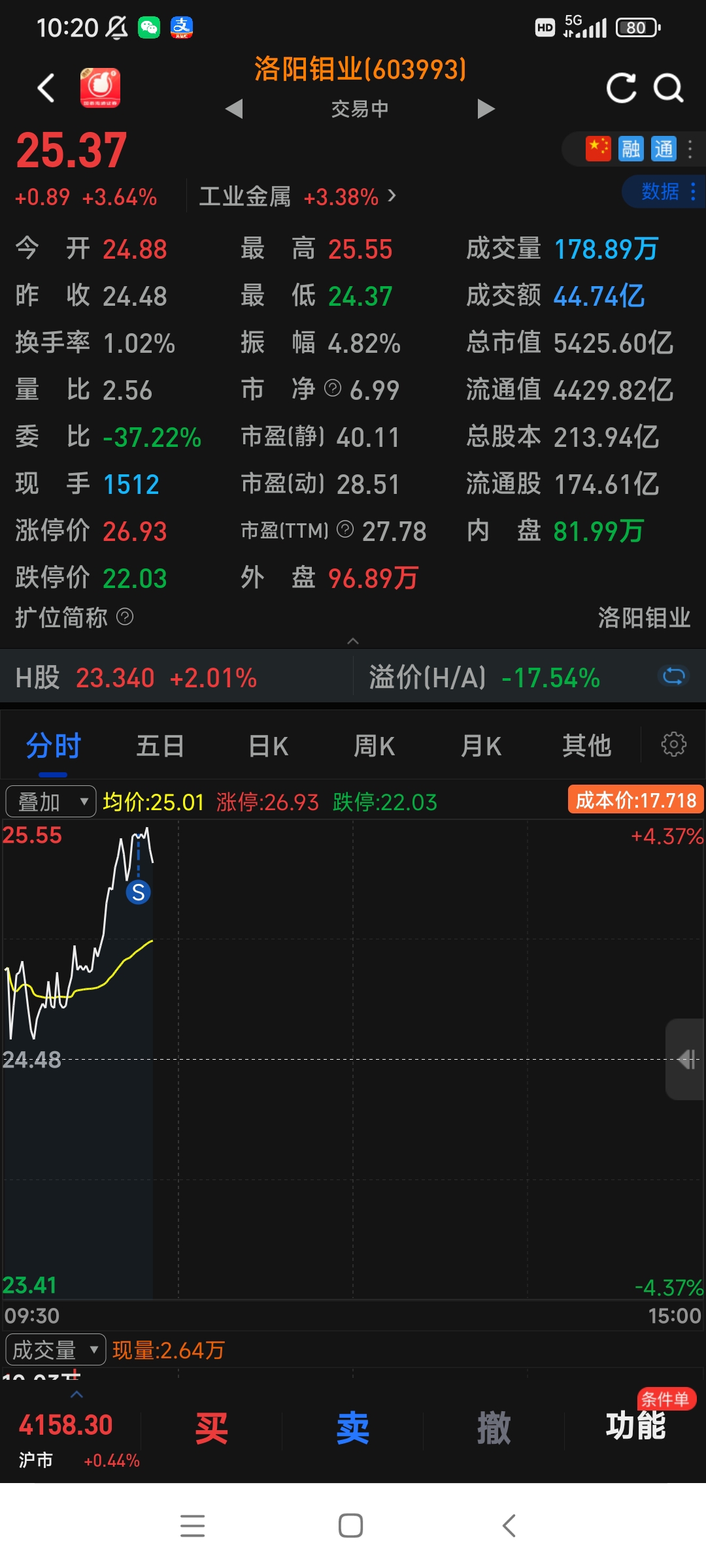Tap the 溢价(H/A) -17.54% value

[x=550, y=678]
